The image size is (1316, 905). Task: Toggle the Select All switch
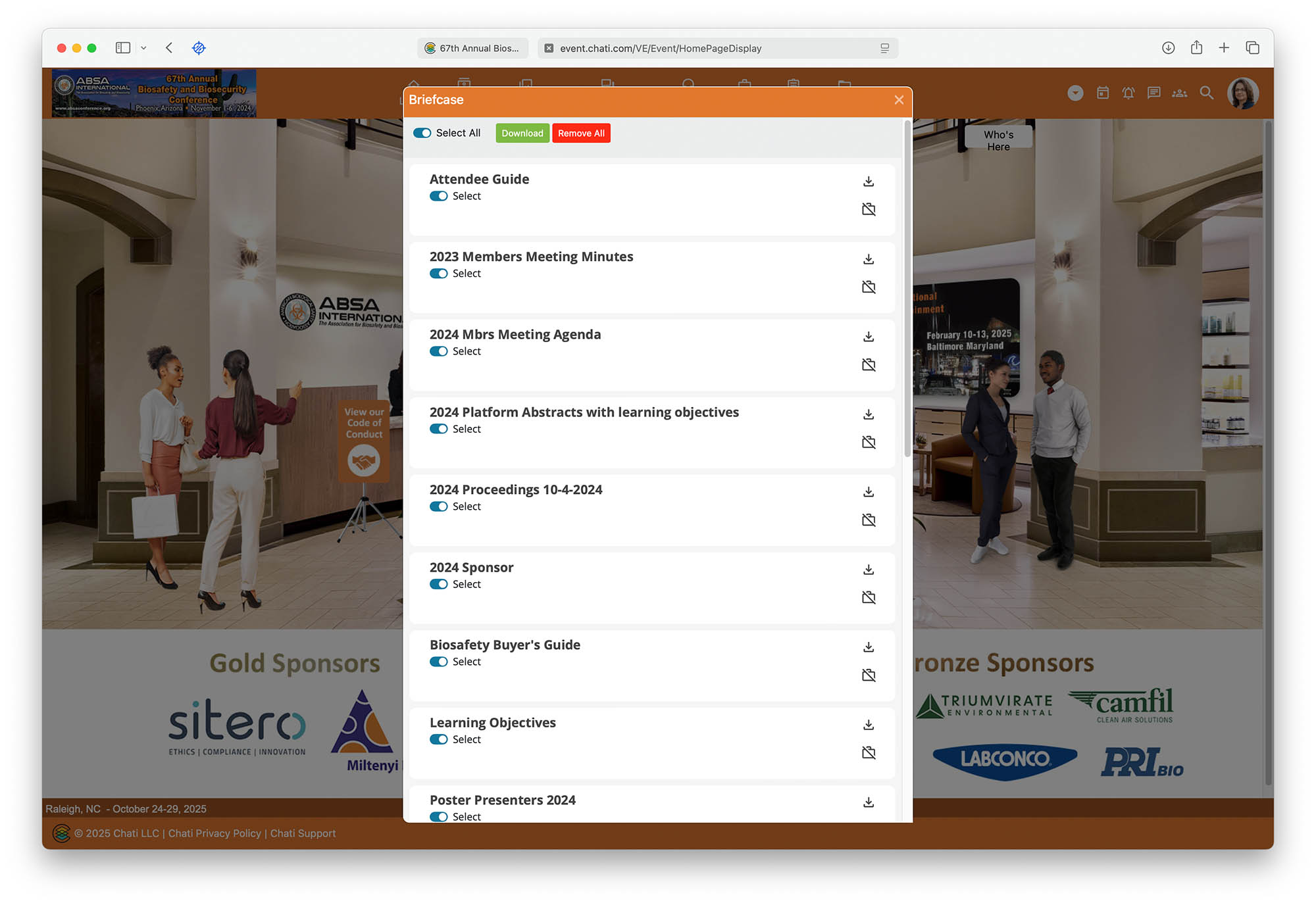[x=422, y=133]
